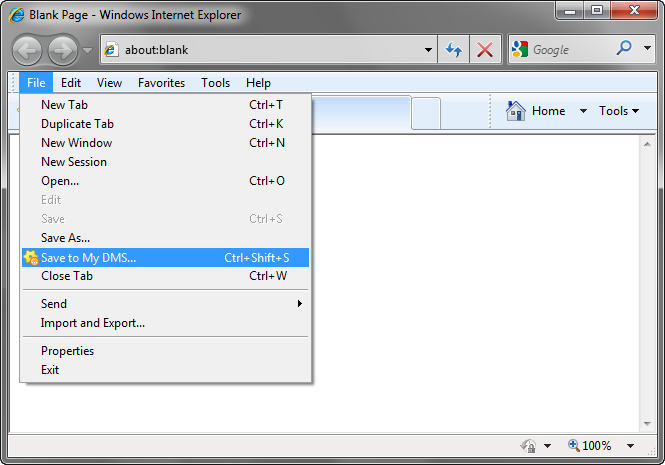
Task: Click the Internet Explorer logo in title bar
Action: (17, 15)
